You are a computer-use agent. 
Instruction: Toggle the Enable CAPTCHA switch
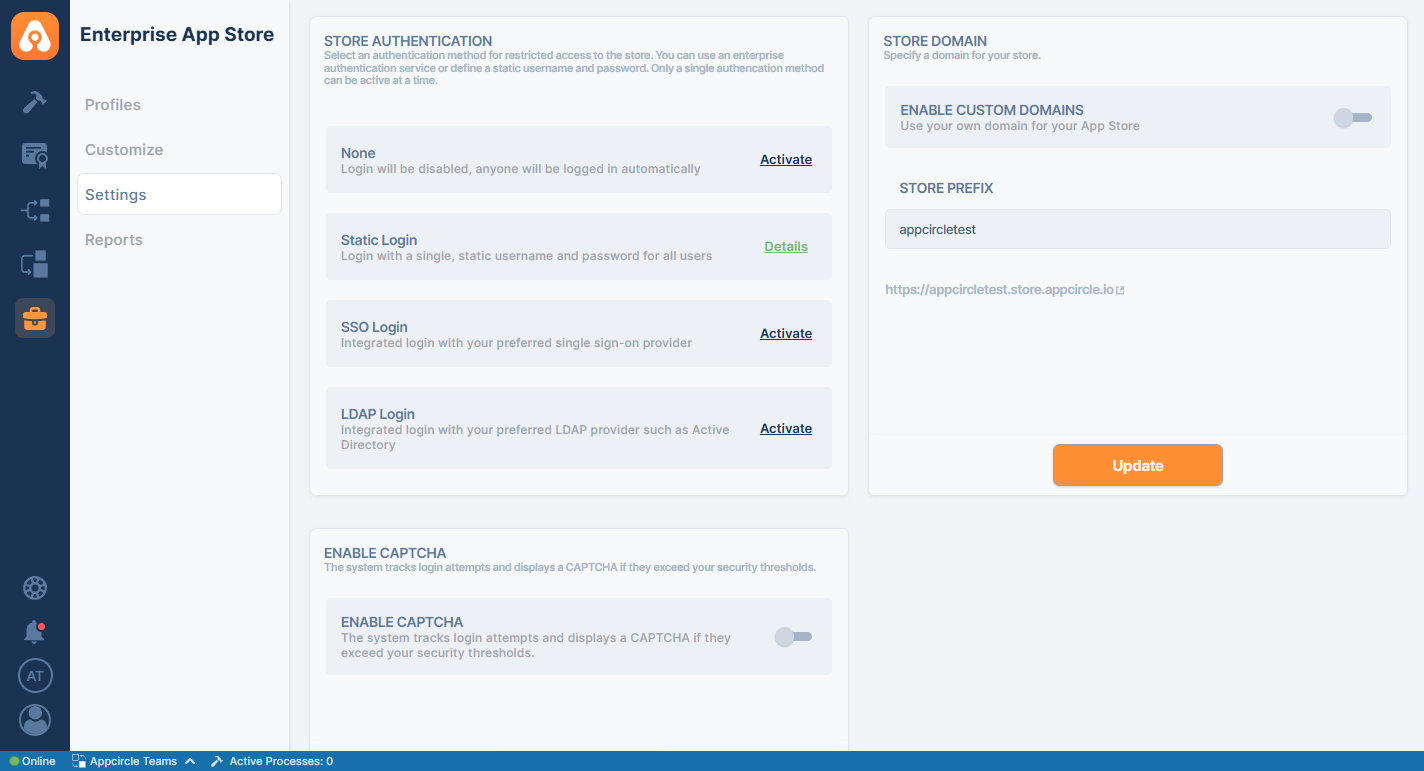point(793,637)
